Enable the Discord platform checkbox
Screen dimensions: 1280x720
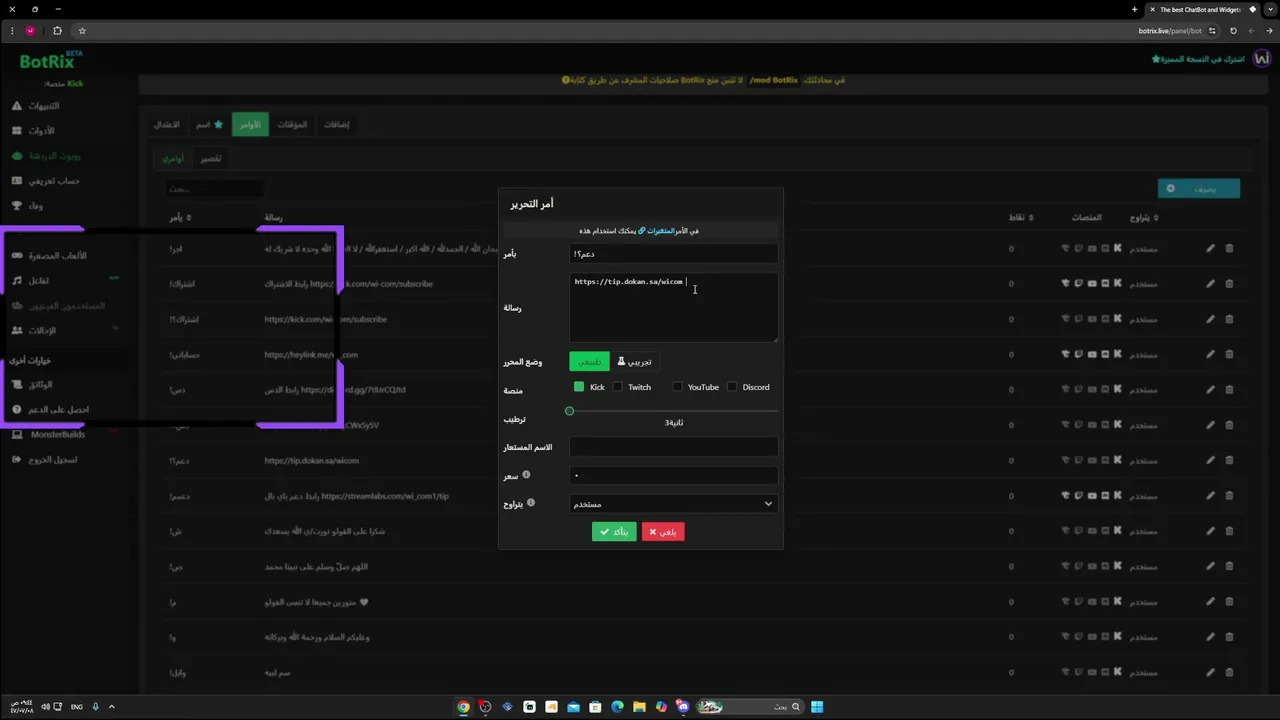point(732,387)
